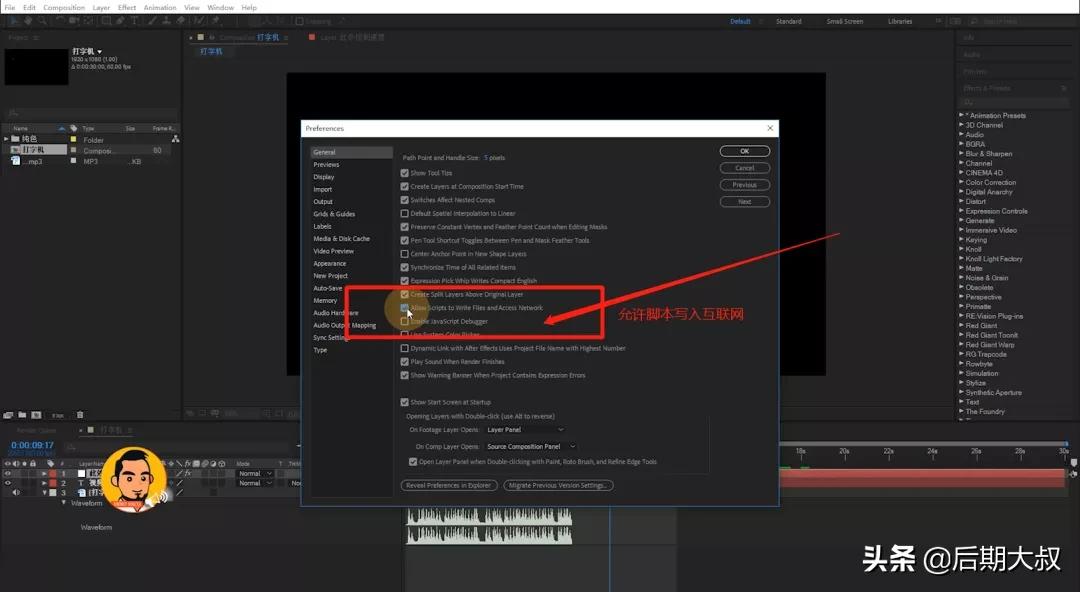1080x592 pixels.
Task: Click OK in Preferences dialog
Action: (745, 151)
